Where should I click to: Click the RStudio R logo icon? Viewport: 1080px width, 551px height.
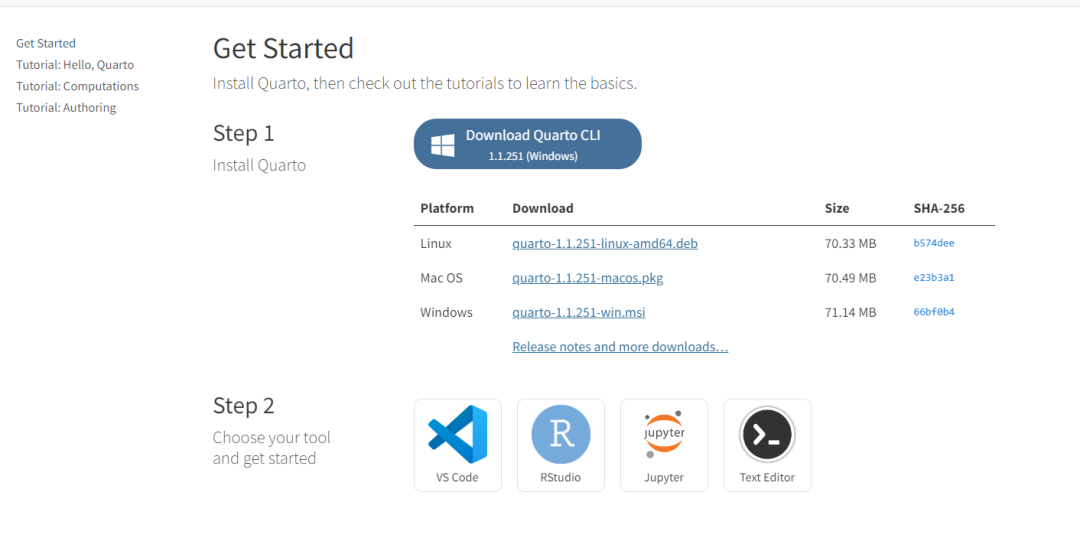click(560, 434)
